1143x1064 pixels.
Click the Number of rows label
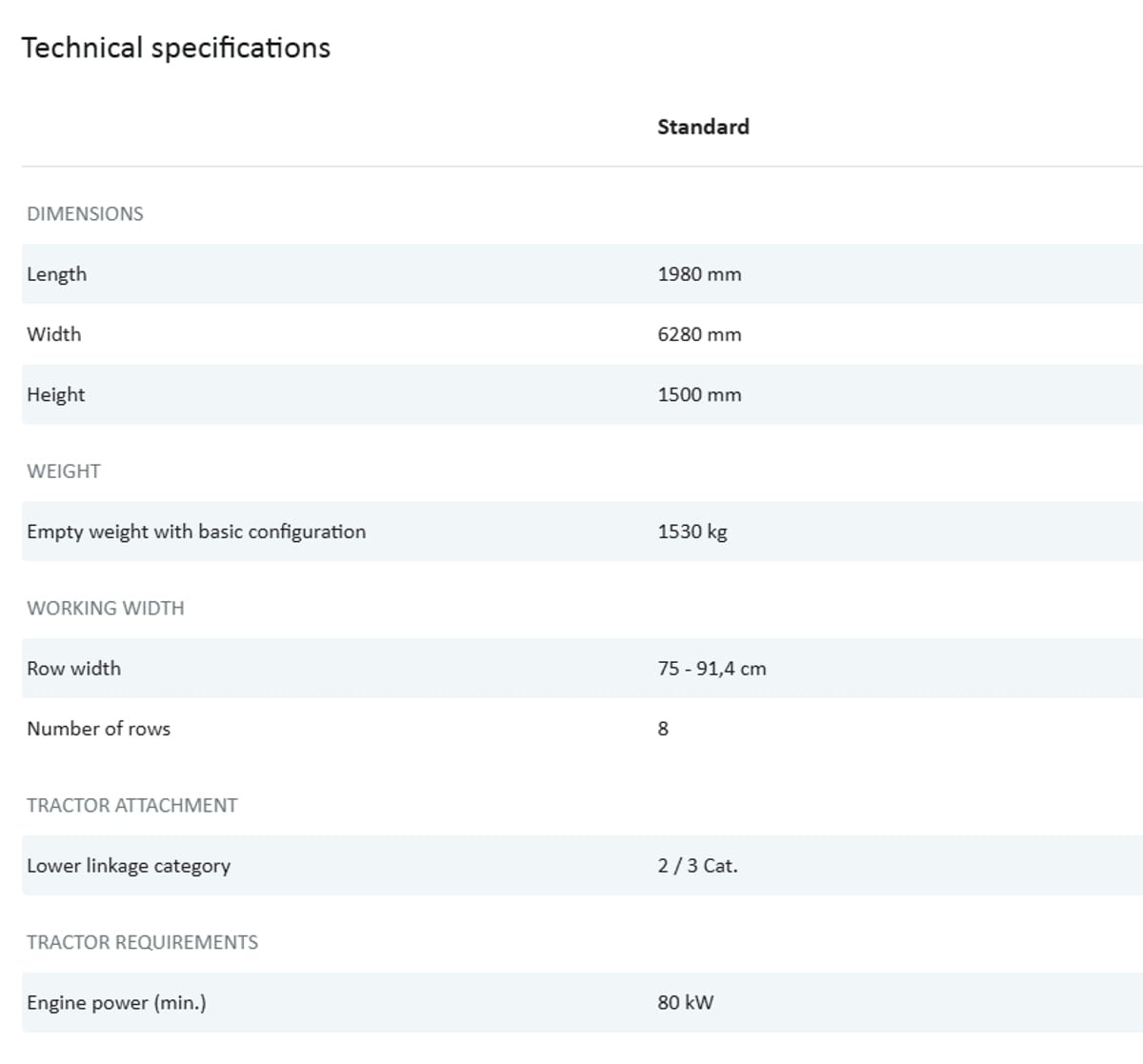(x=99, y=729)
